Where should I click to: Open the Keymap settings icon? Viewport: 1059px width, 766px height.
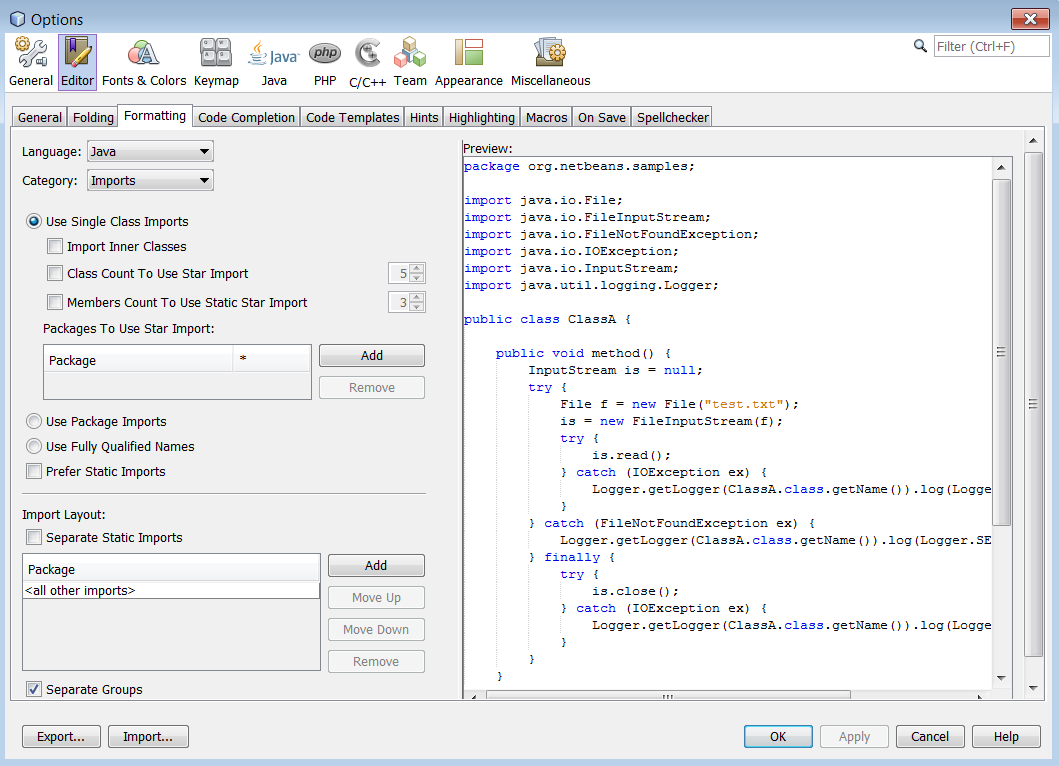tap(216, 62)
